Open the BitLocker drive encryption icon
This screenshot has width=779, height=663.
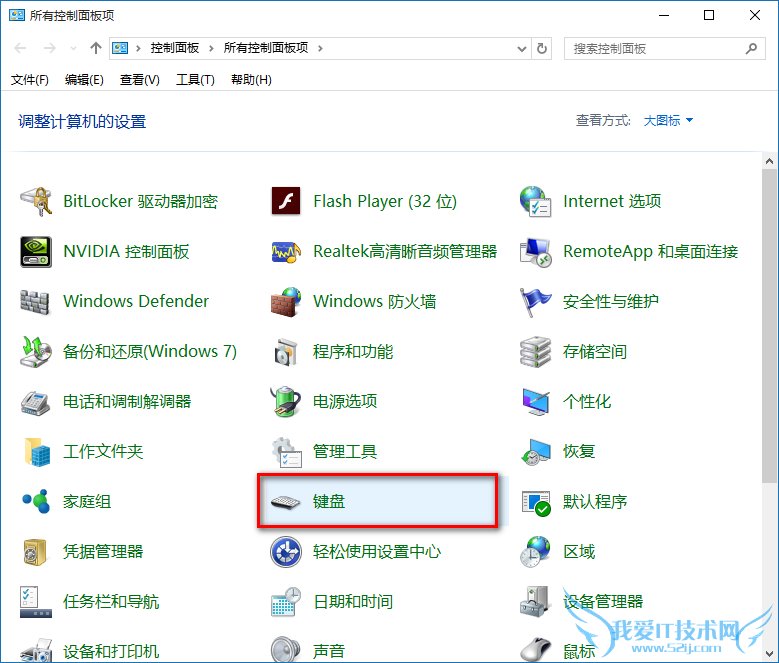(x=36, y=201)
